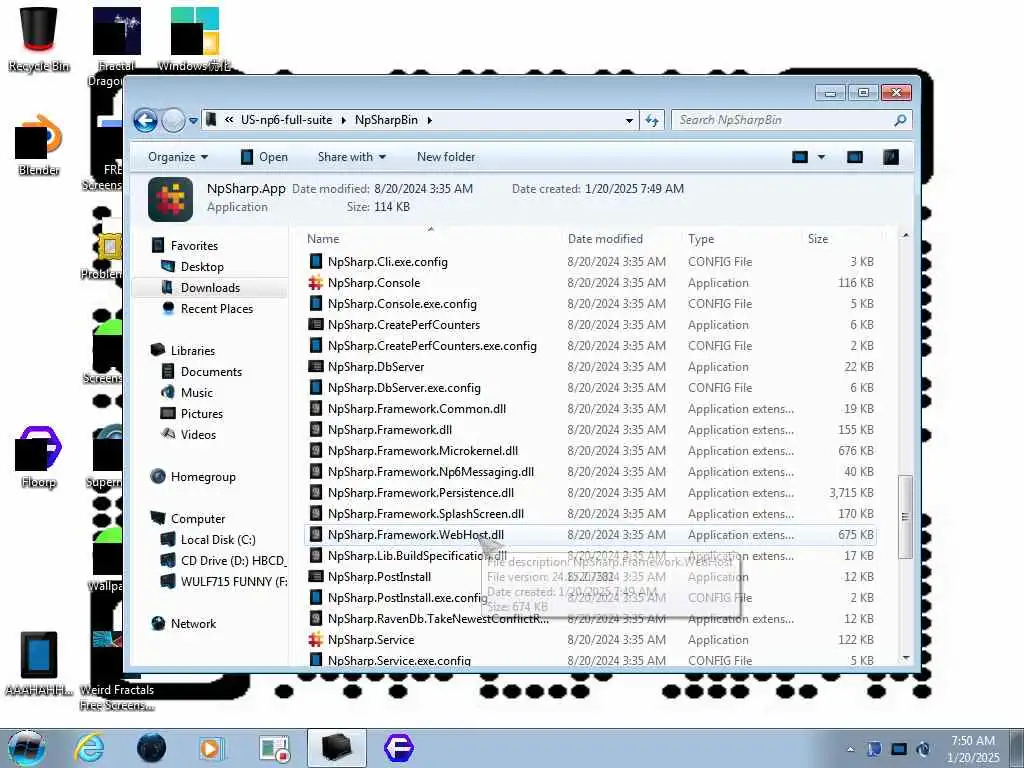Open the Organize menu

point(178,157)
